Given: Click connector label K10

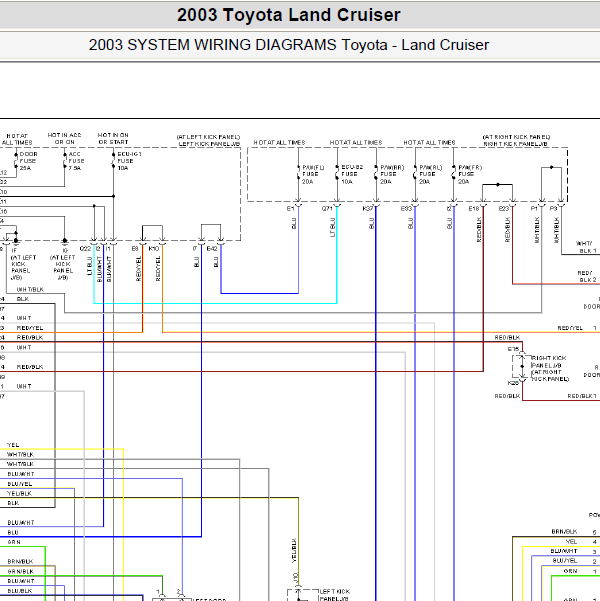Looking at the screenshot, I should 153,249.
